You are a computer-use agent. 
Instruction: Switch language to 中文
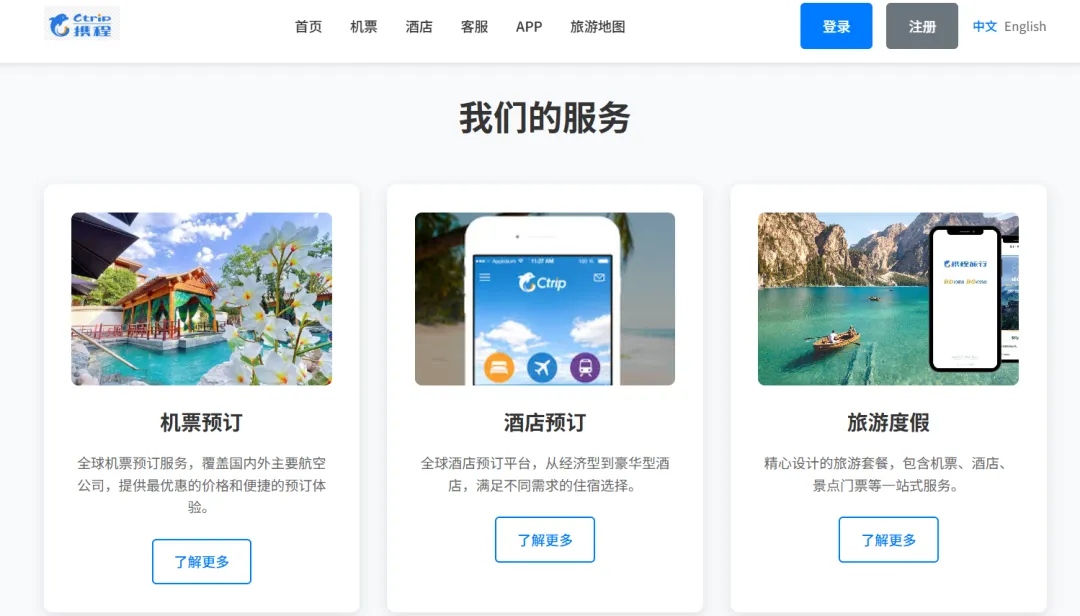click(984, 26)
